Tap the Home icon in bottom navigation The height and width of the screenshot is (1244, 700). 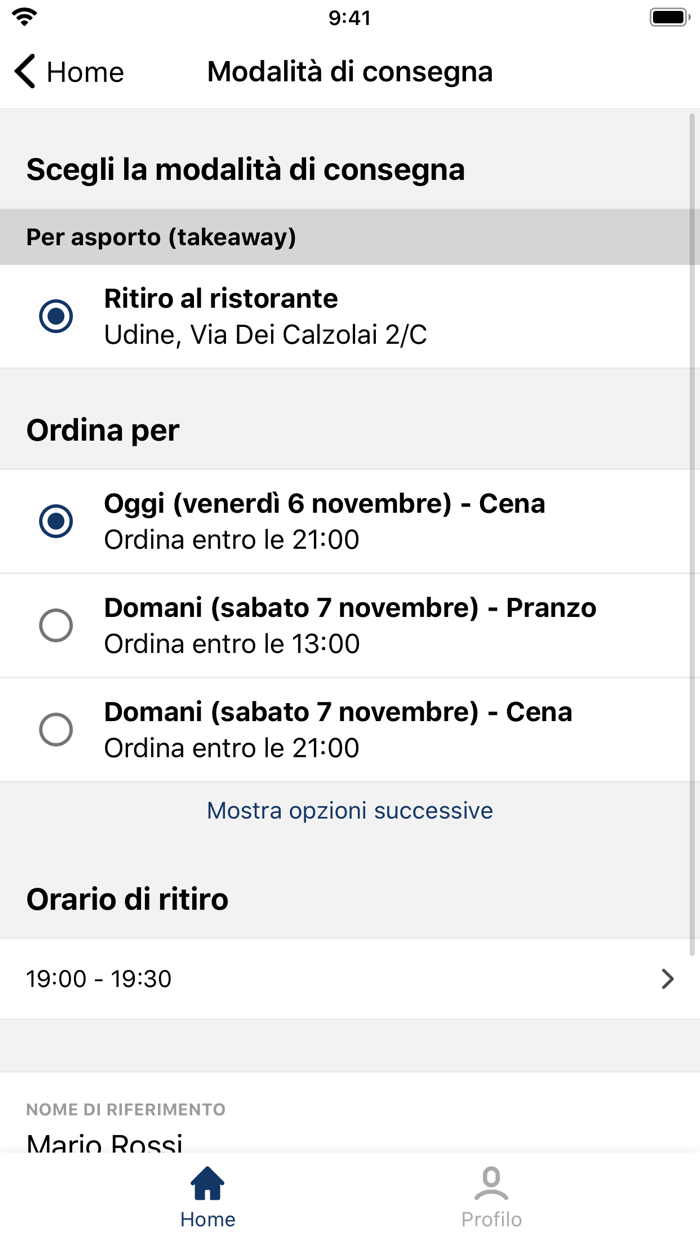point(207,1183)
